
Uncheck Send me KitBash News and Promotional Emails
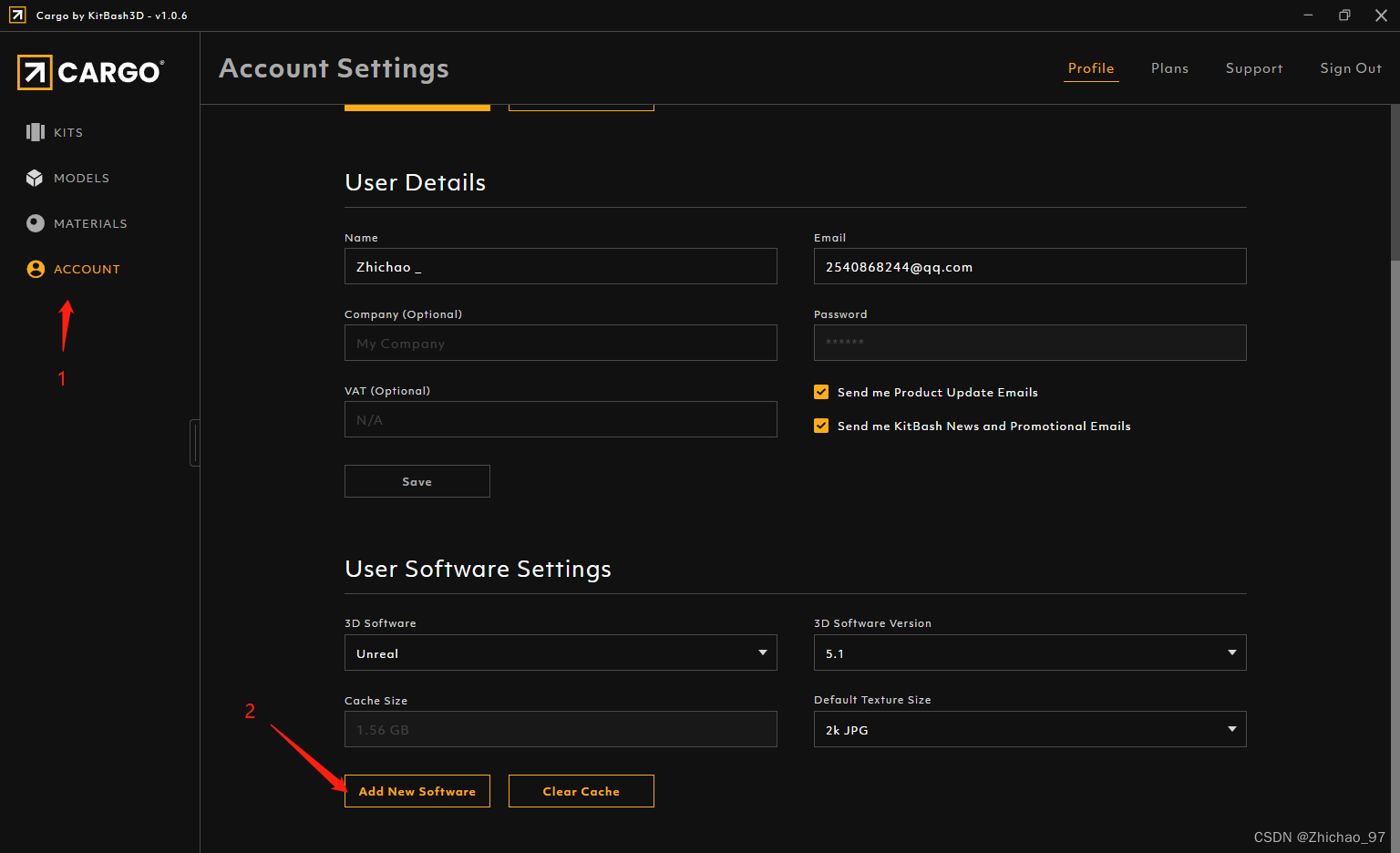coord(821,426)
